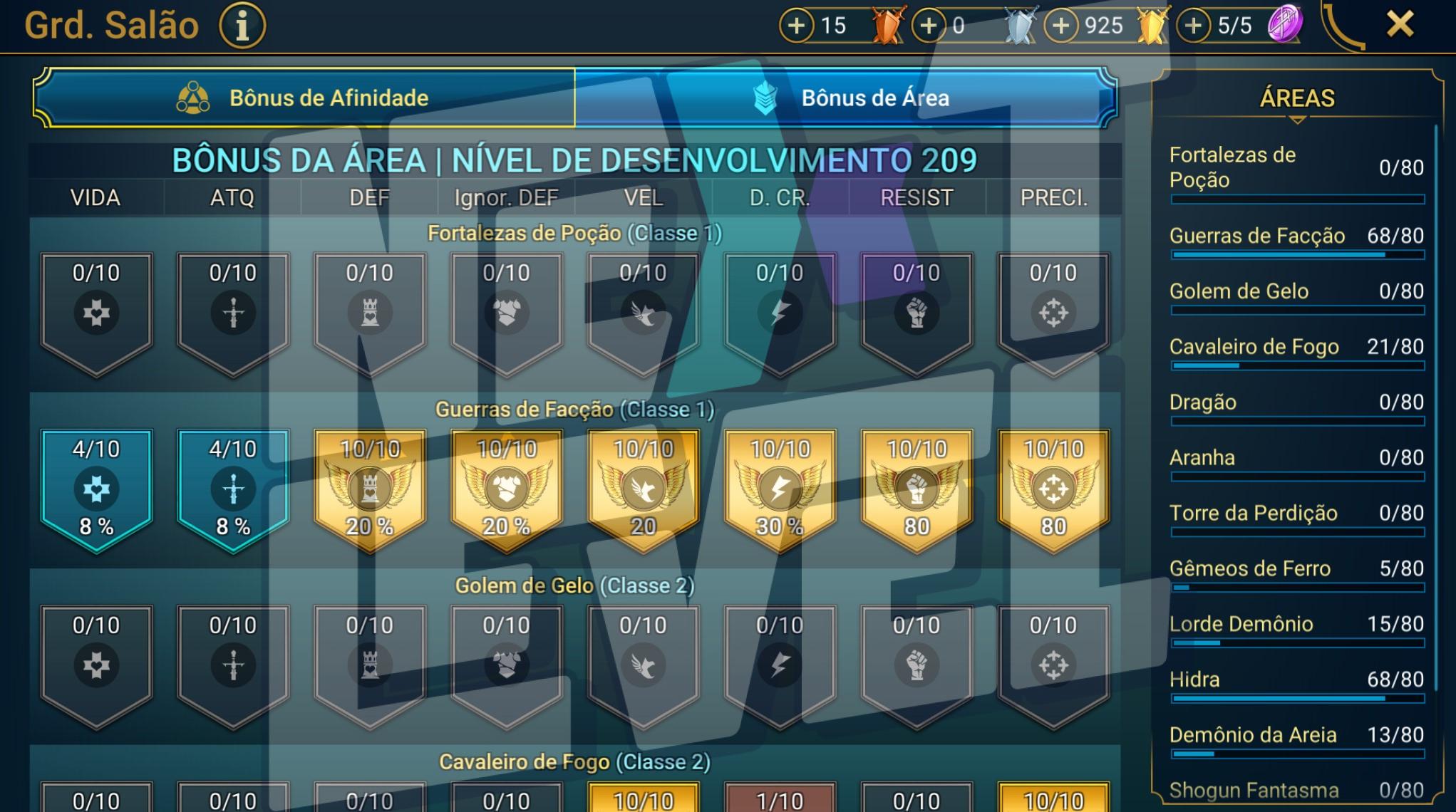Add arena tokens with plus icon
The image size is (1456, 812).
click(1194, 26)
